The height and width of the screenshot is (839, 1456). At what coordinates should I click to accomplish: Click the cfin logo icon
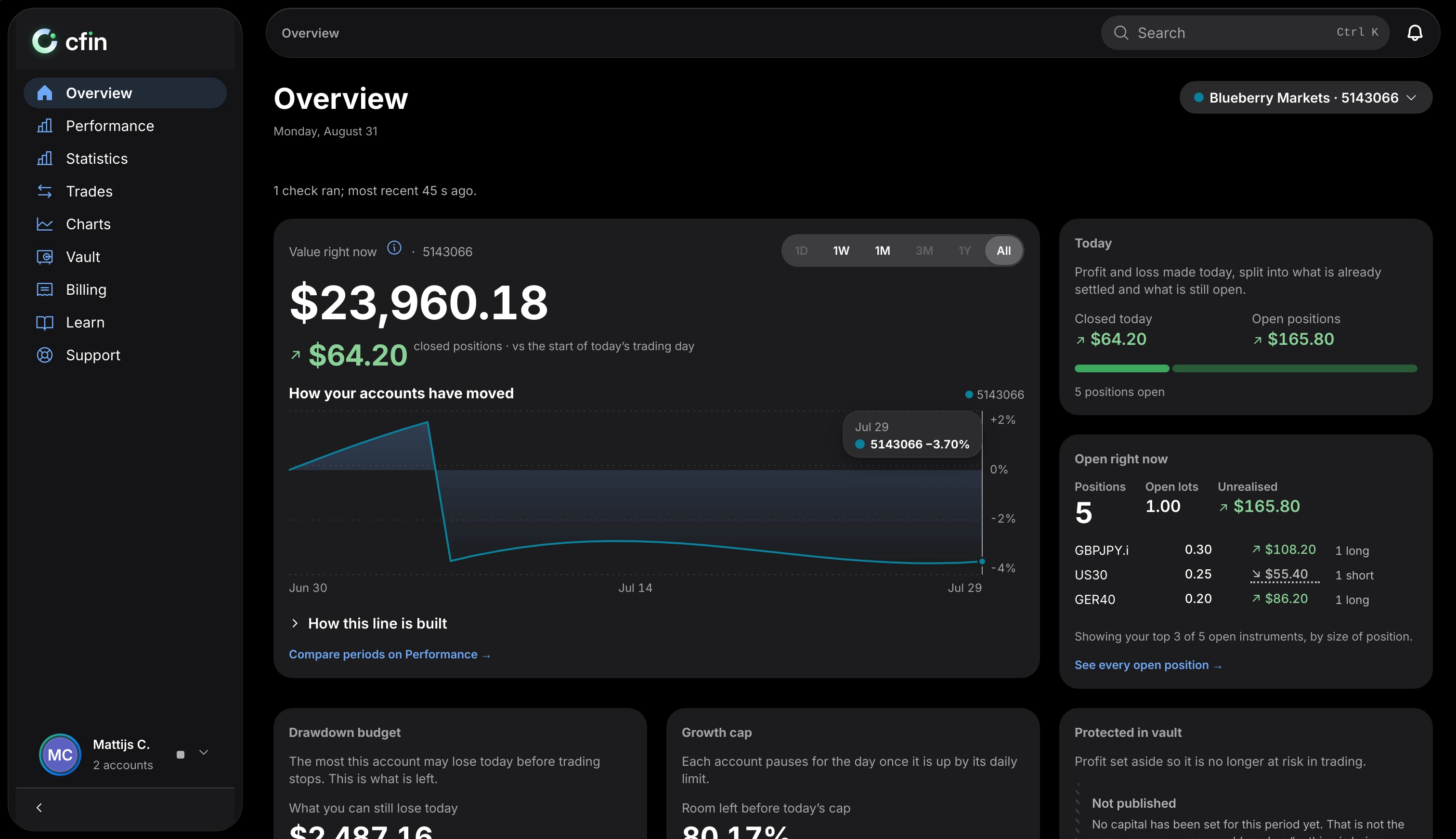[45, 41]
